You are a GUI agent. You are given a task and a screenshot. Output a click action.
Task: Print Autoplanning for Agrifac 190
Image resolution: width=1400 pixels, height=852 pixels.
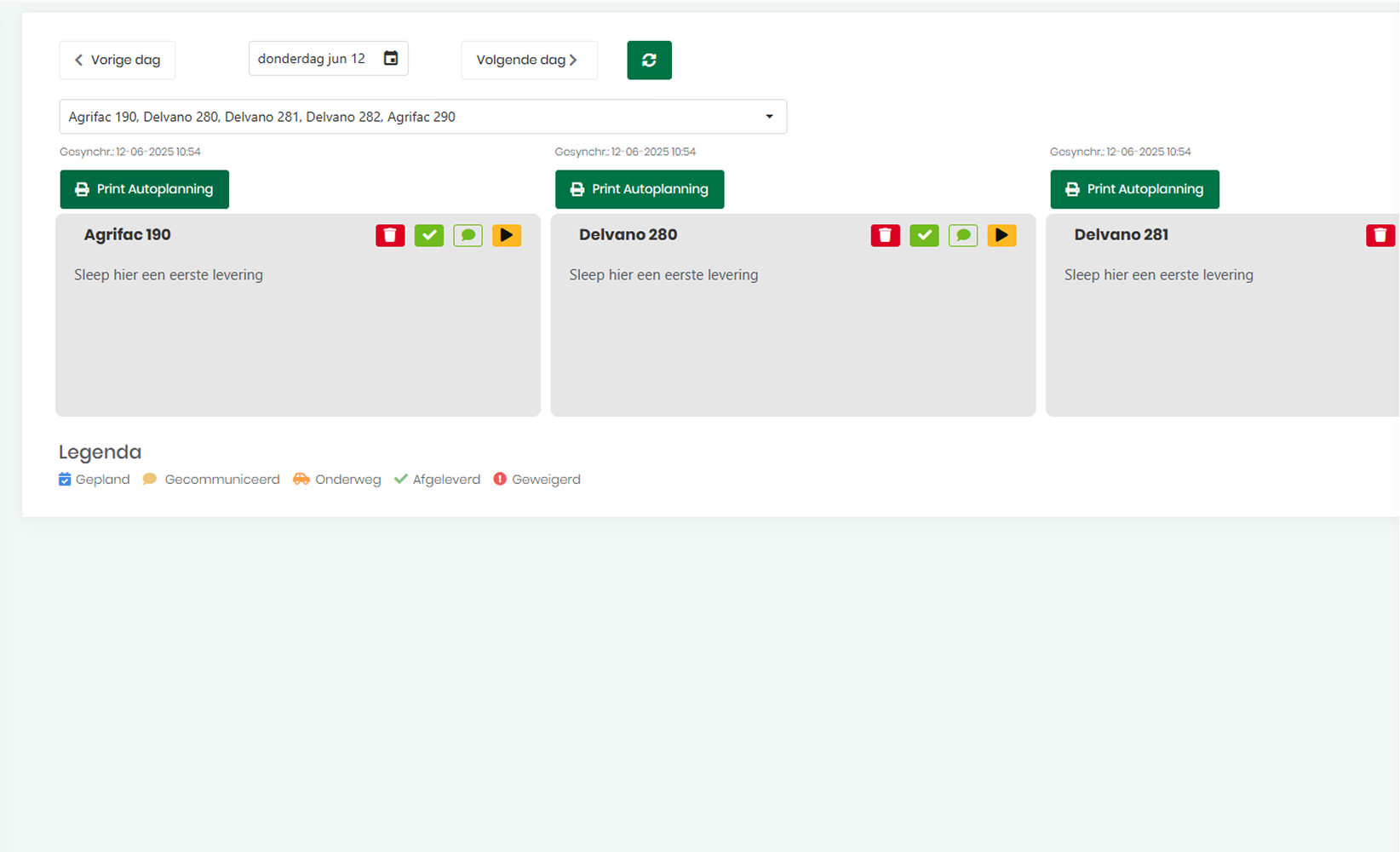point(144,189)
